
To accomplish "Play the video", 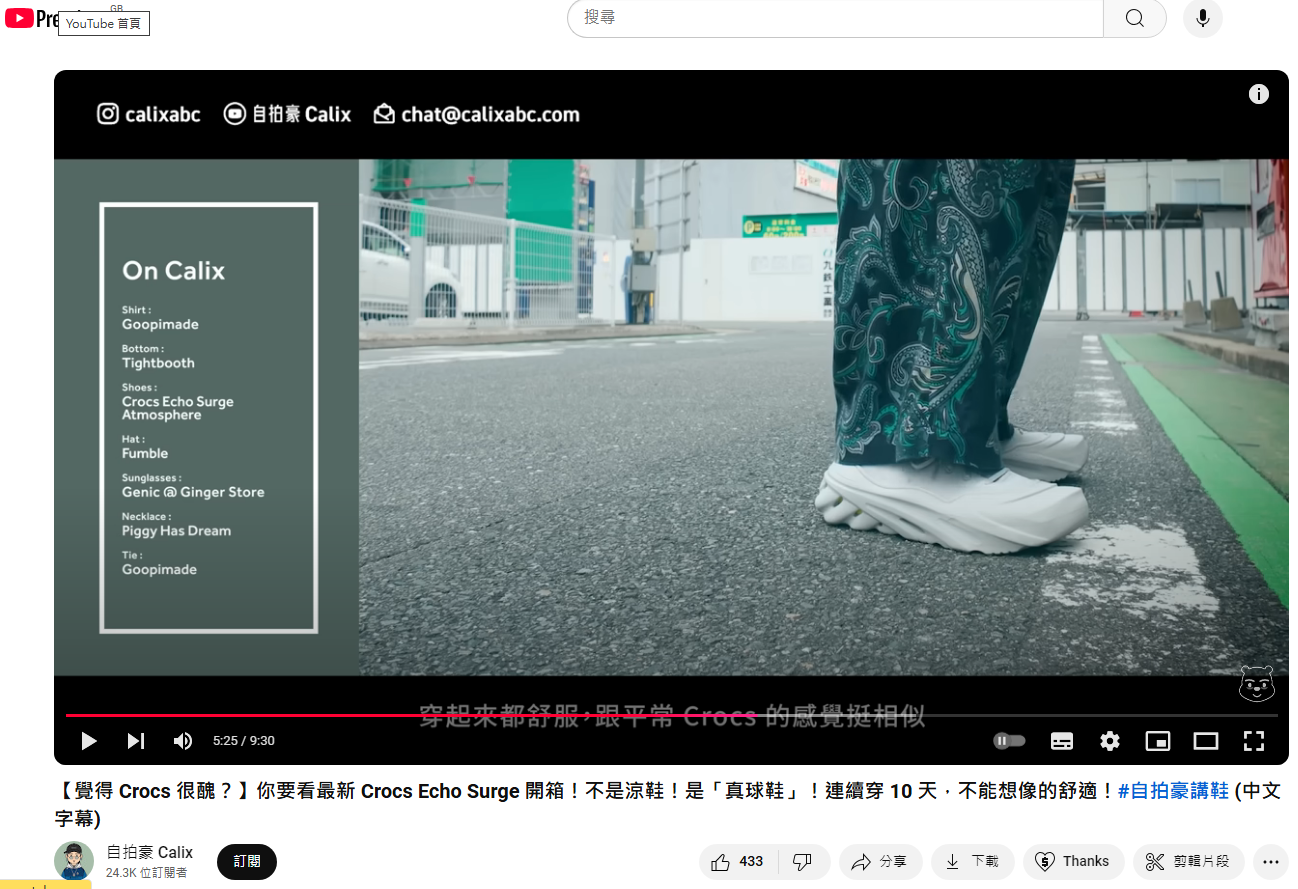I will [x=88, y=741].
